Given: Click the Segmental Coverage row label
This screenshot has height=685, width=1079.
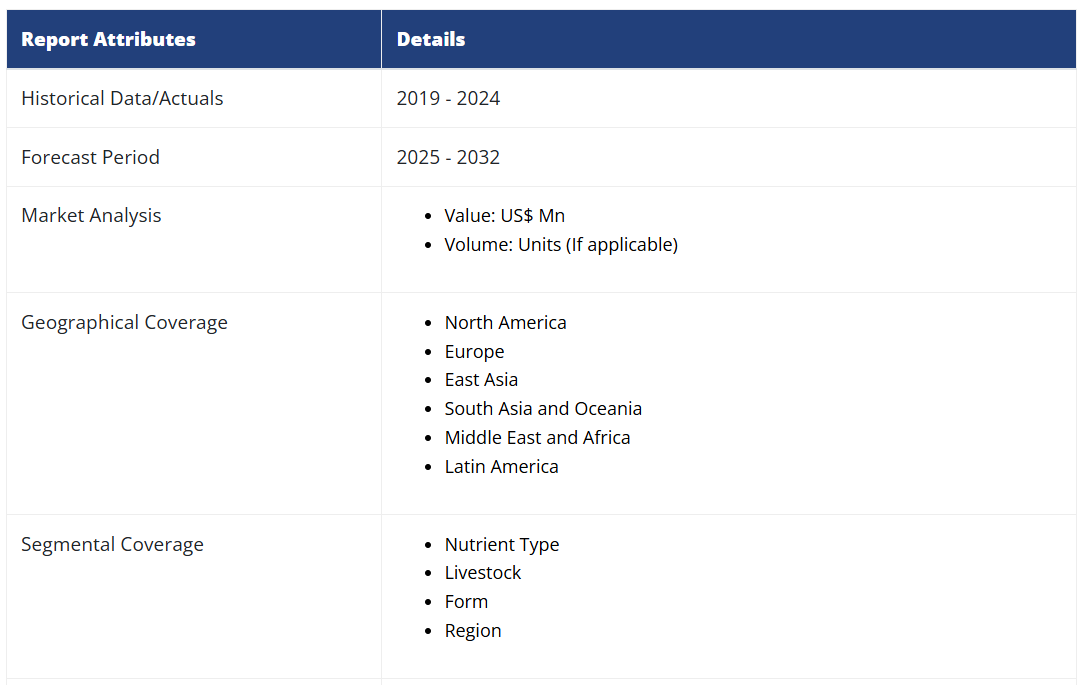Looking at the screenshot, I should click(x=112, y=544).
